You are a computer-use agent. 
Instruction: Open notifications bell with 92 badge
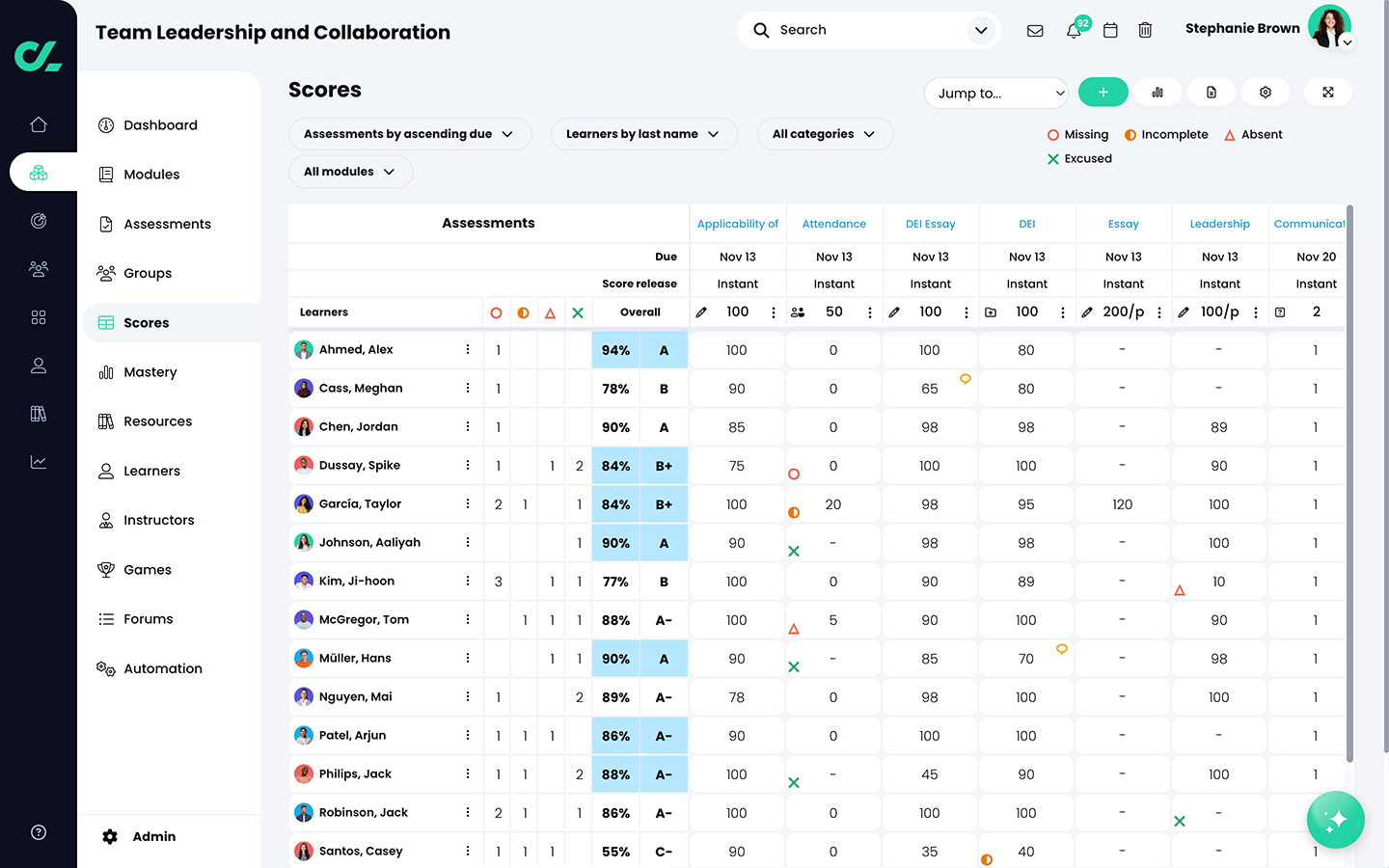coord(1075,31)
